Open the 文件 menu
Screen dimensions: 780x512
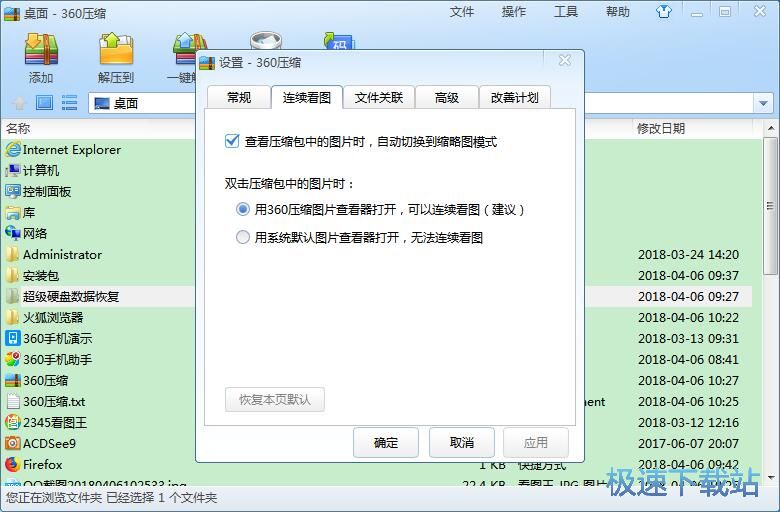[462, 11]
